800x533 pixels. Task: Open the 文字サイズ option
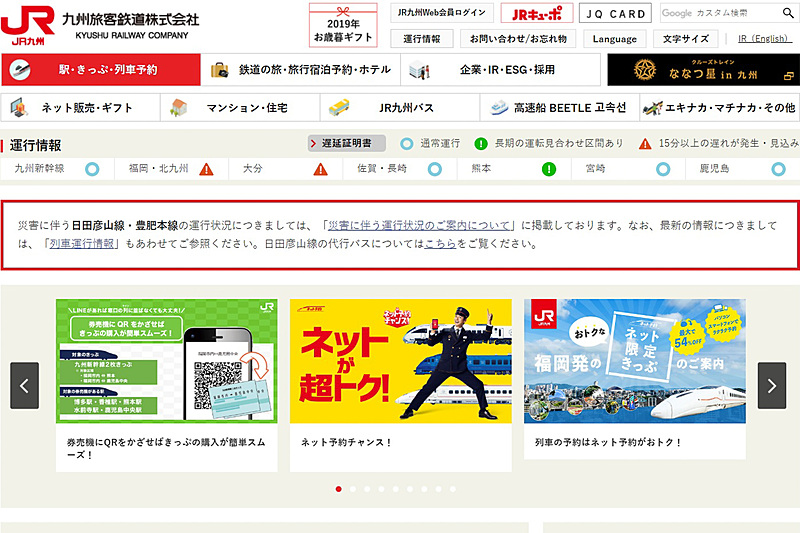(x=686, y=39)
